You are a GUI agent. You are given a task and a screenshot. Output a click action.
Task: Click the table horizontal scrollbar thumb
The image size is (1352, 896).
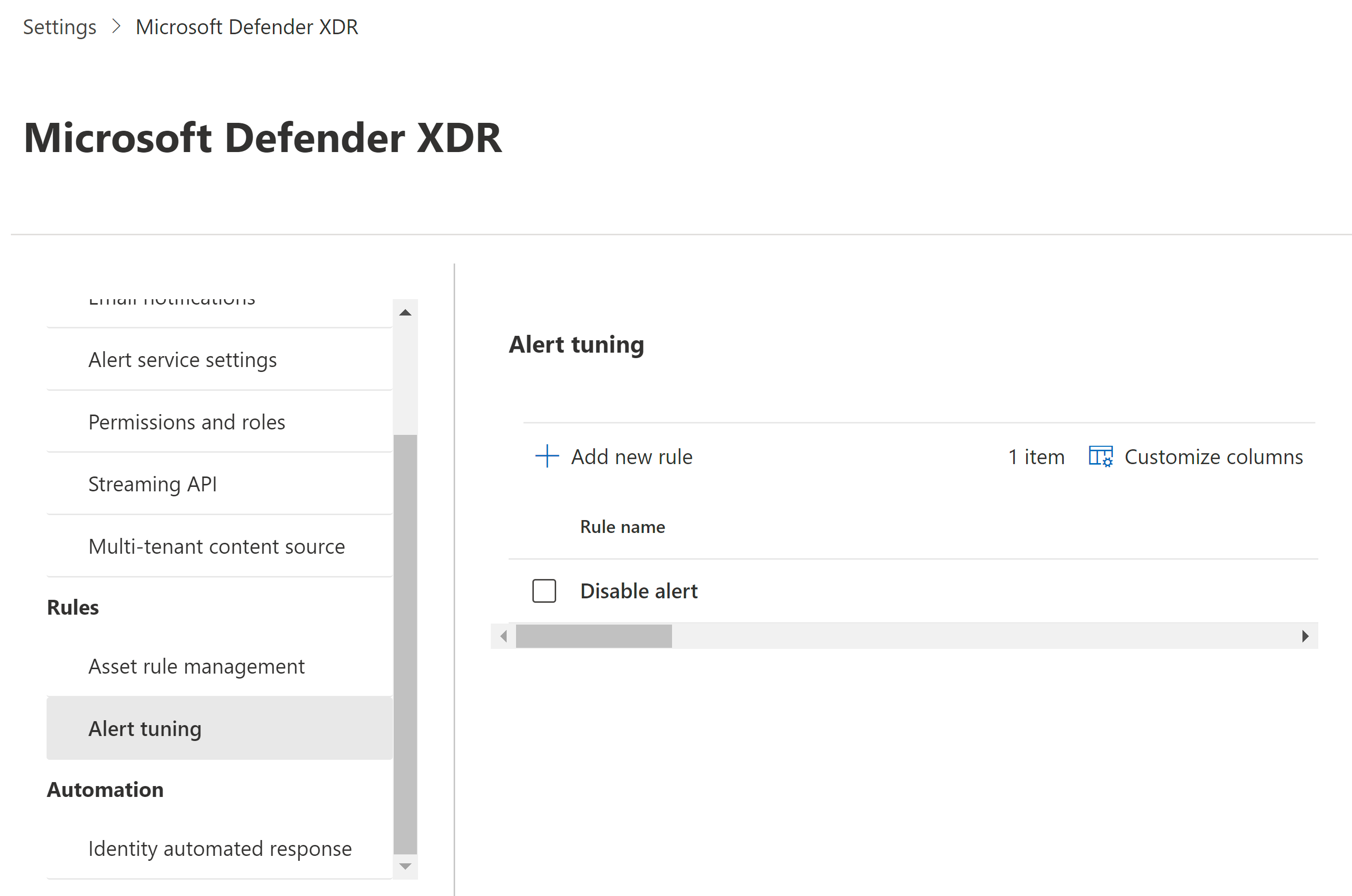point(594,636)
